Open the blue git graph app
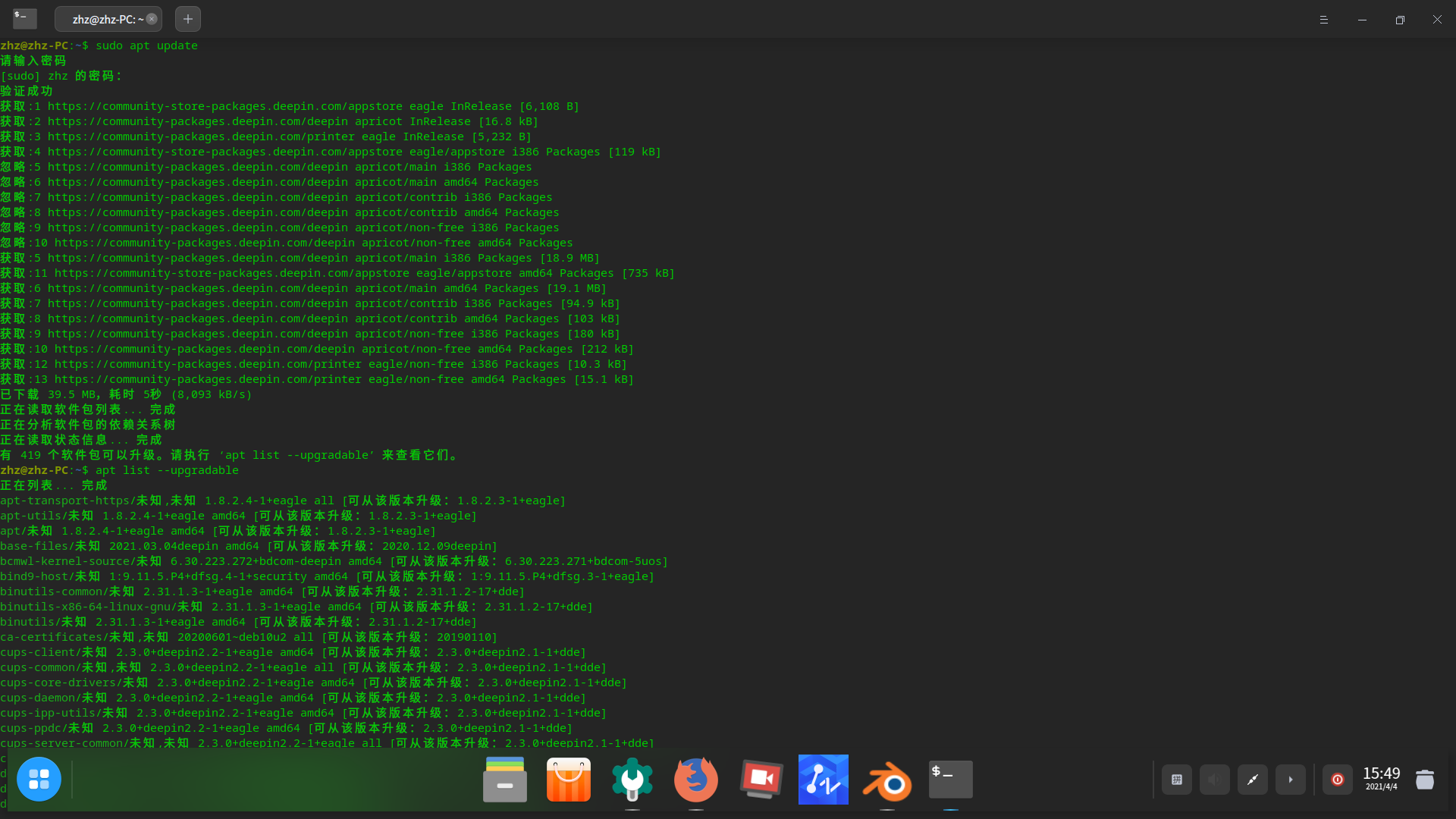This screenshot has height=819, width=1456. pos(824,779)
